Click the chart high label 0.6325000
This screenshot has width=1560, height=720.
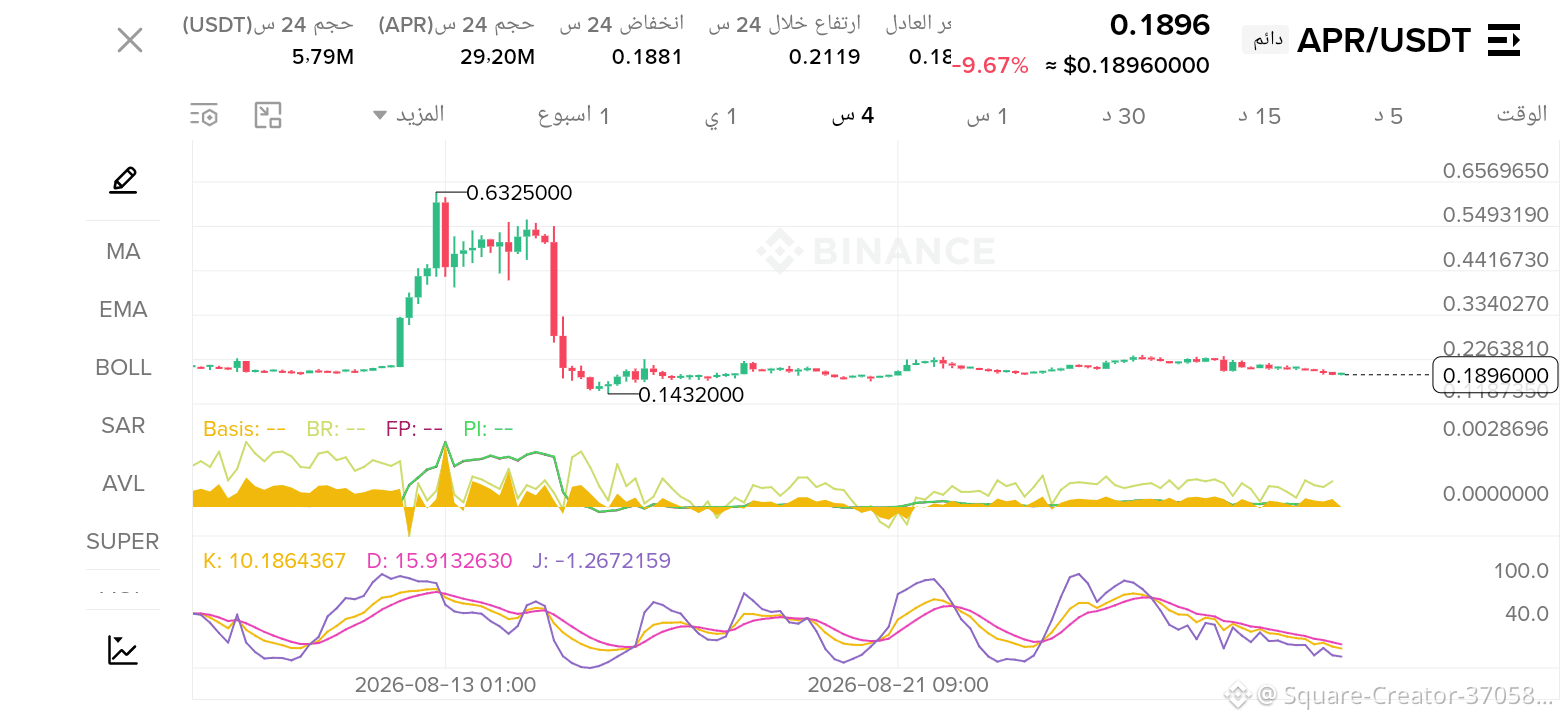point(519,193)
